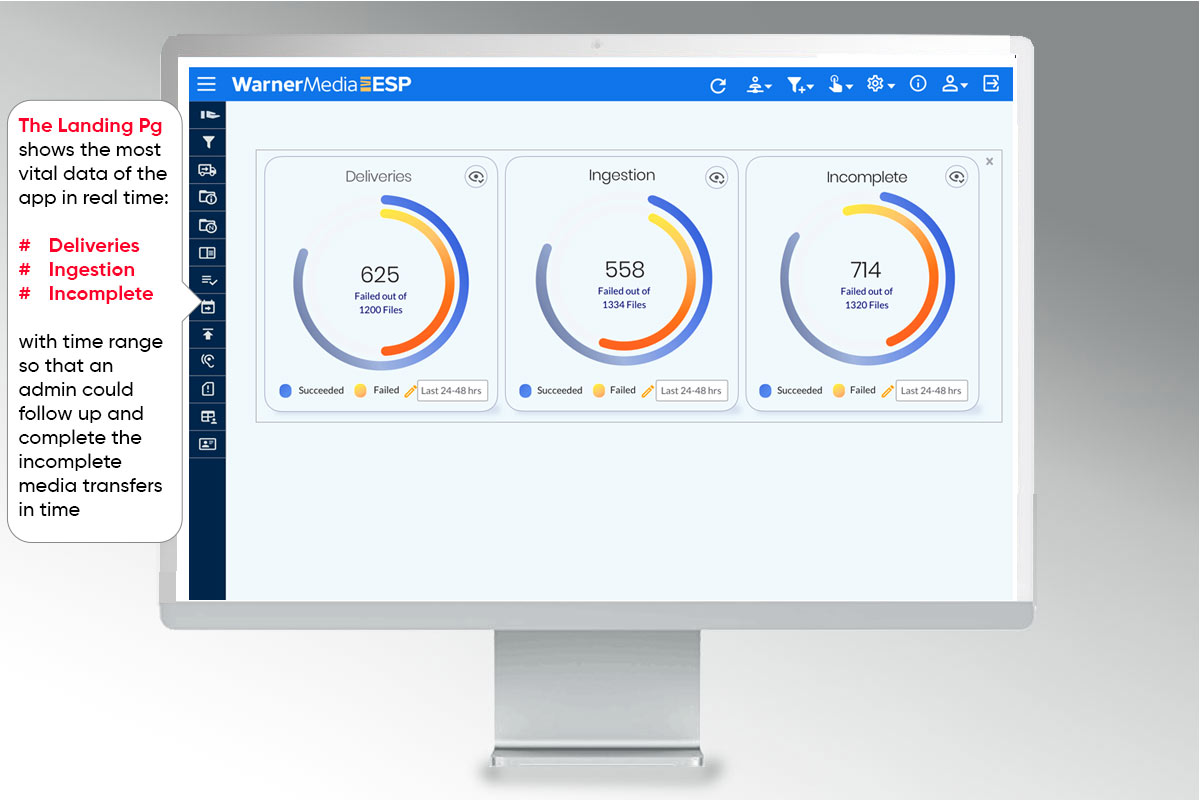The image size is (1200, 800).
Task: Click the WarnerMedia ESP logo
Action: (321, 84)
